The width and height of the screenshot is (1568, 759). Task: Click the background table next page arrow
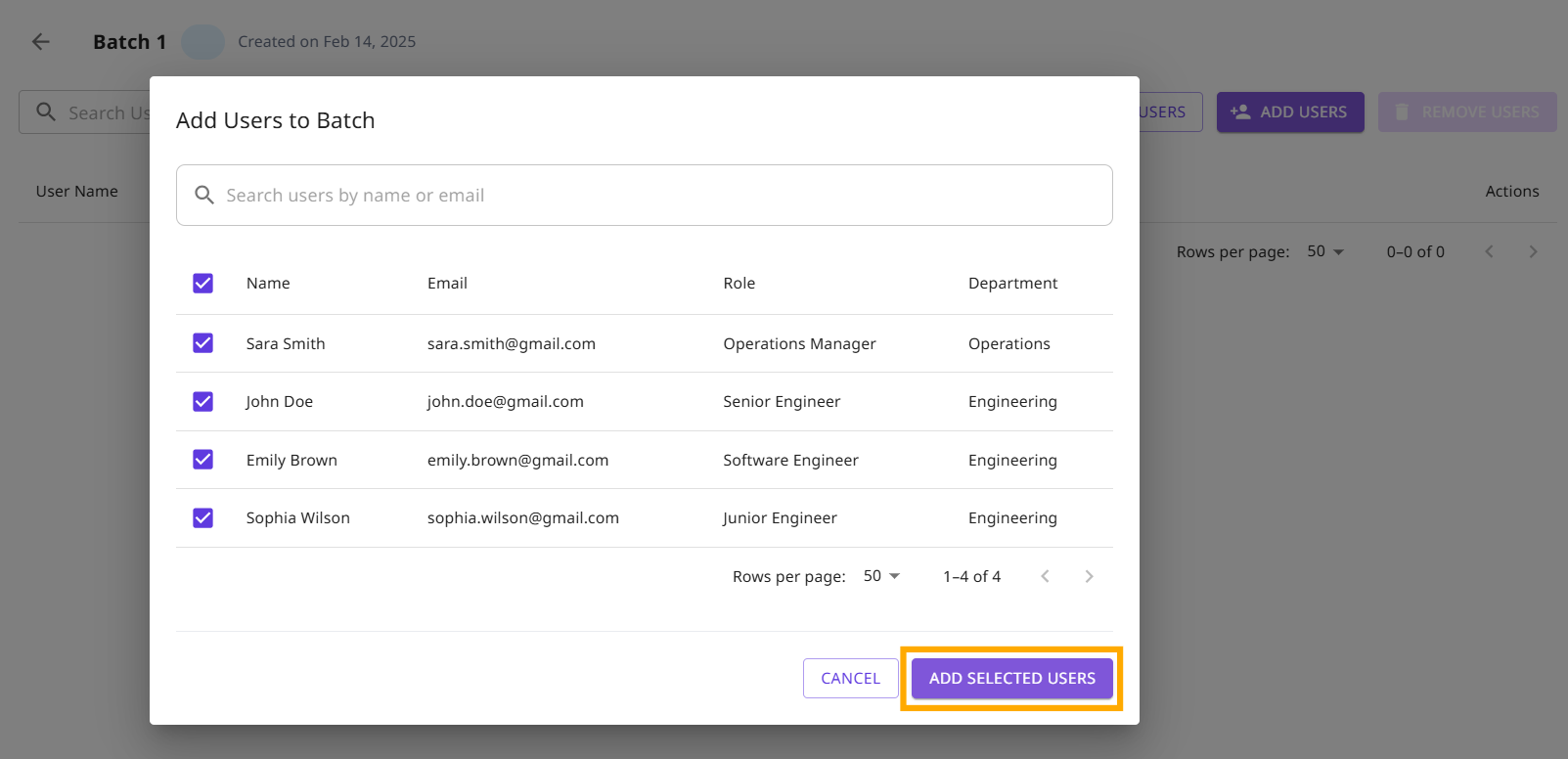[x=1533, y=251]
